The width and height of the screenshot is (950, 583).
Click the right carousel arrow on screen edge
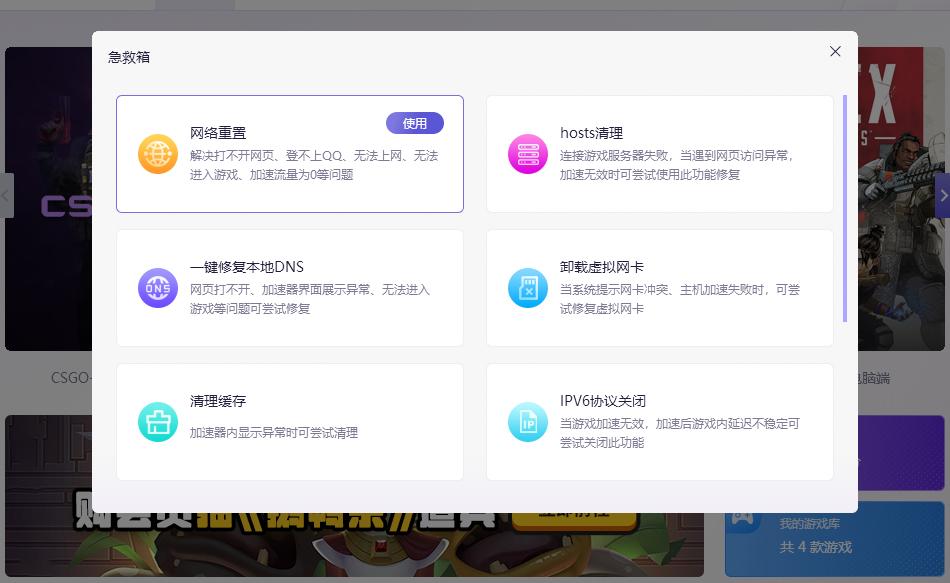[x=943, y=195]
